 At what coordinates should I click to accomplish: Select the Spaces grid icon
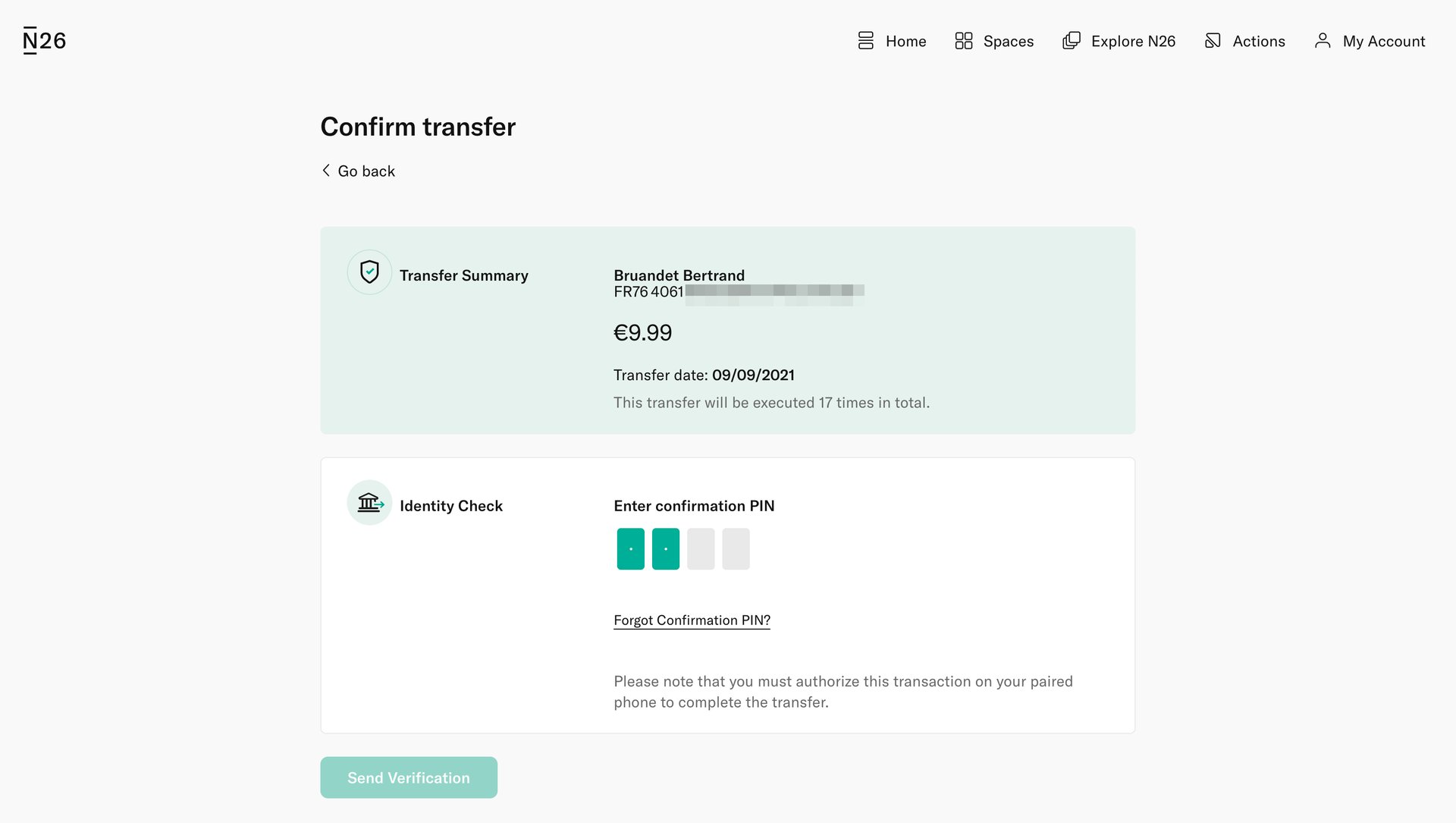pos(964,41)
